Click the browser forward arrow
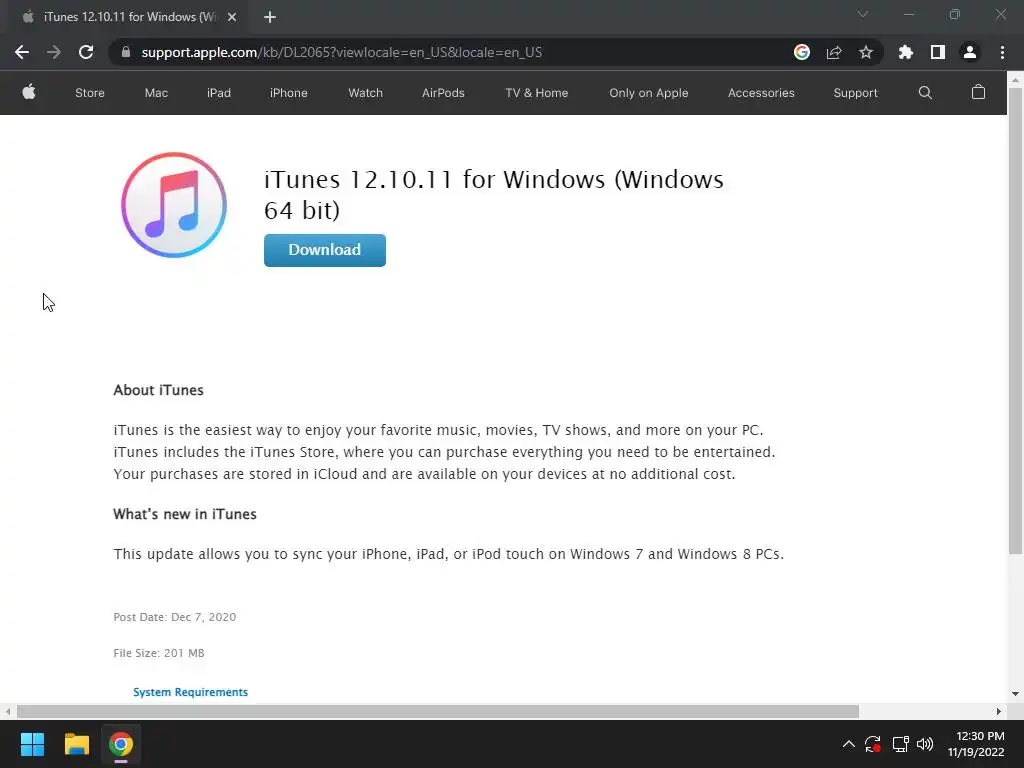This screenshot has height=768, width=1024. tap(54, 52)
